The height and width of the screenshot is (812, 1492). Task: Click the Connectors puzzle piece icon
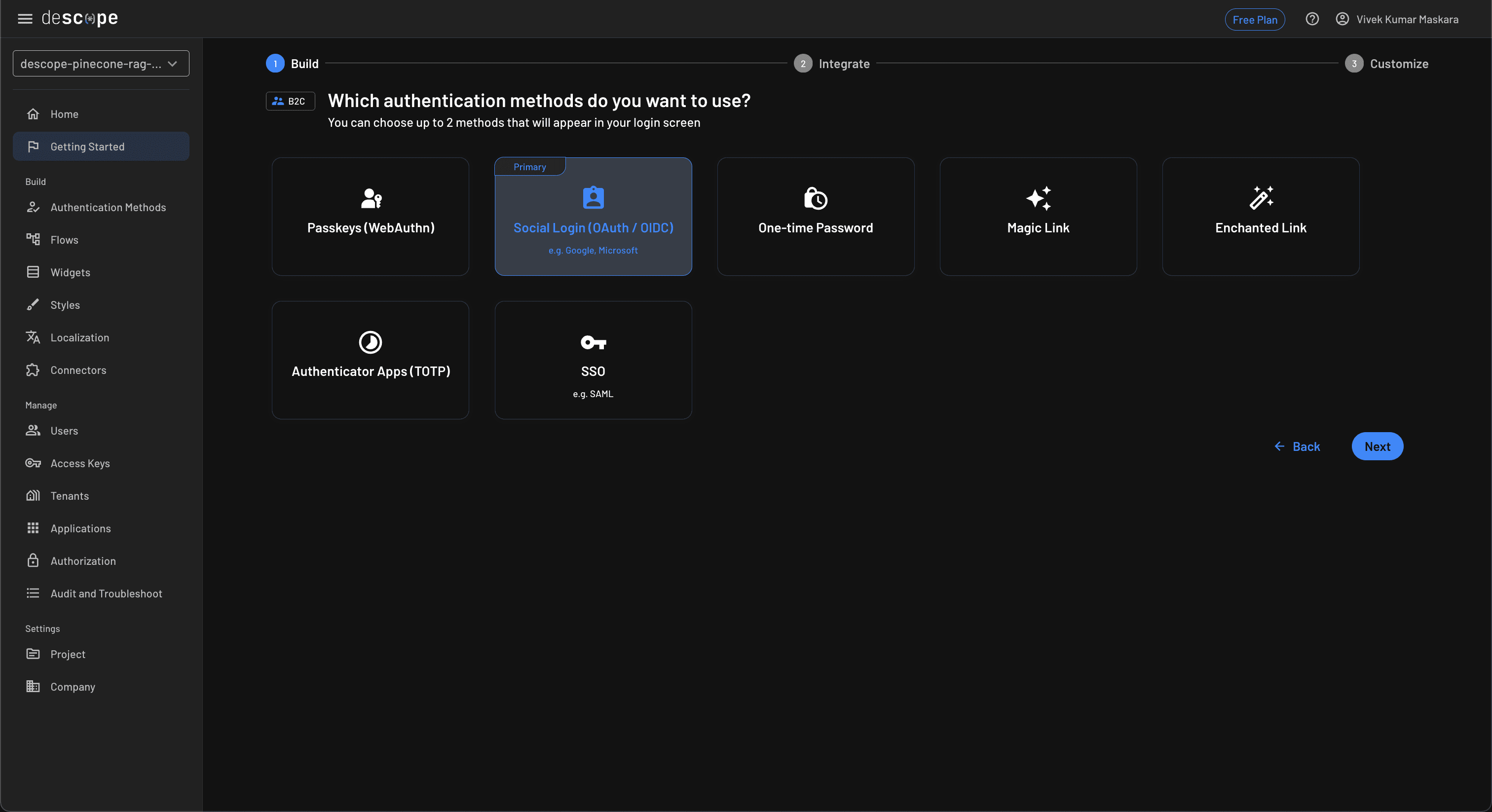coord(33,369)
